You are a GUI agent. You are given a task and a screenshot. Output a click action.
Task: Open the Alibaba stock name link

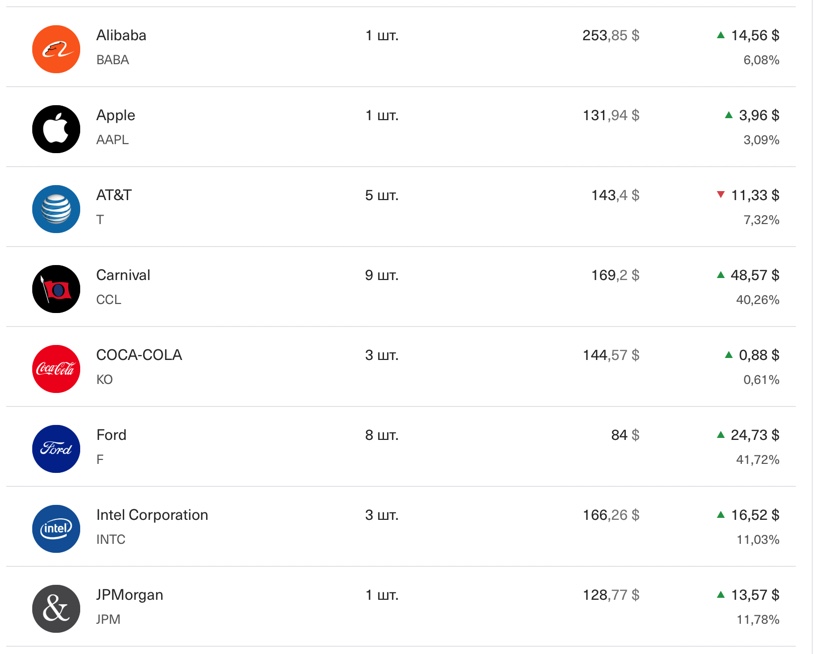pos(121,35)
